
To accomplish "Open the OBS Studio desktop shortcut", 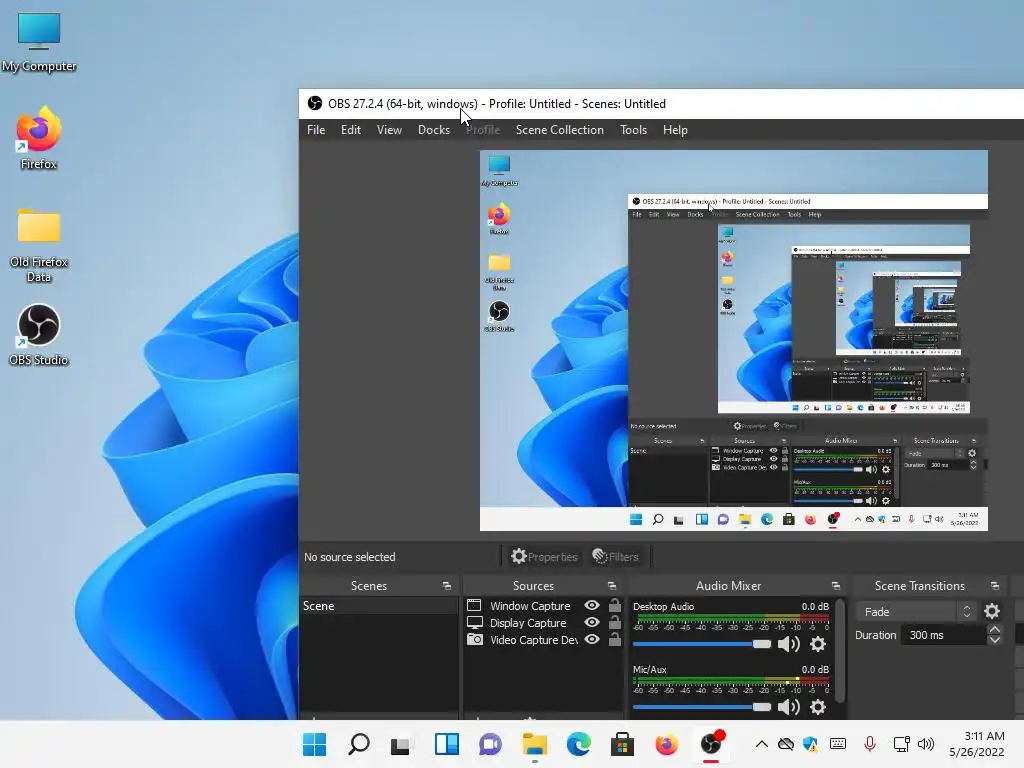I will coord(39,334).
